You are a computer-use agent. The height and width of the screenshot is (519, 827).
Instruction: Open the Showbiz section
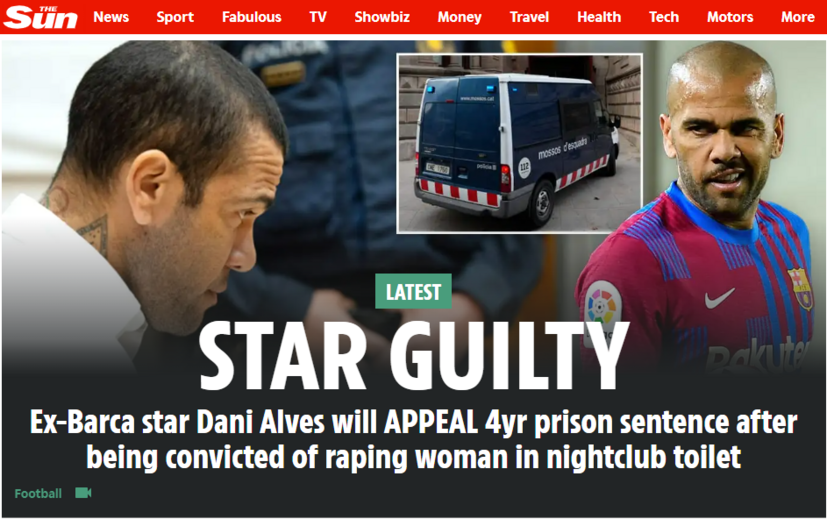(x=382, y=17)
